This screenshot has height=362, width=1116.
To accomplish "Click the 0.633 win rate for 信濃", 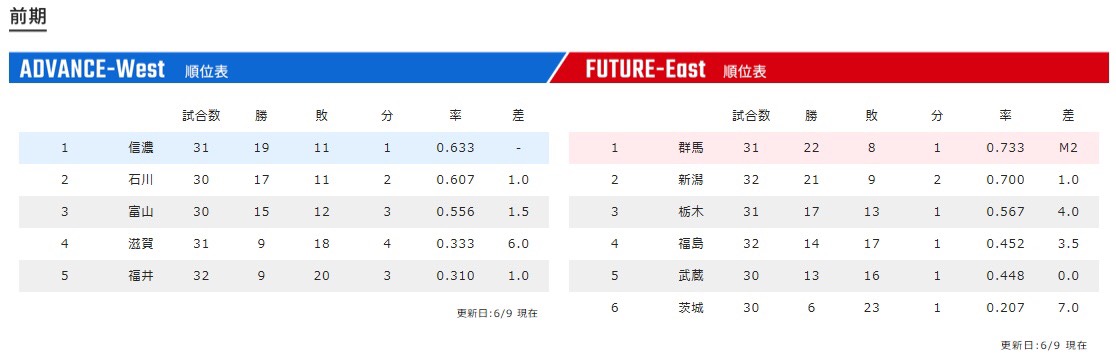I will [x=456, y=148].
